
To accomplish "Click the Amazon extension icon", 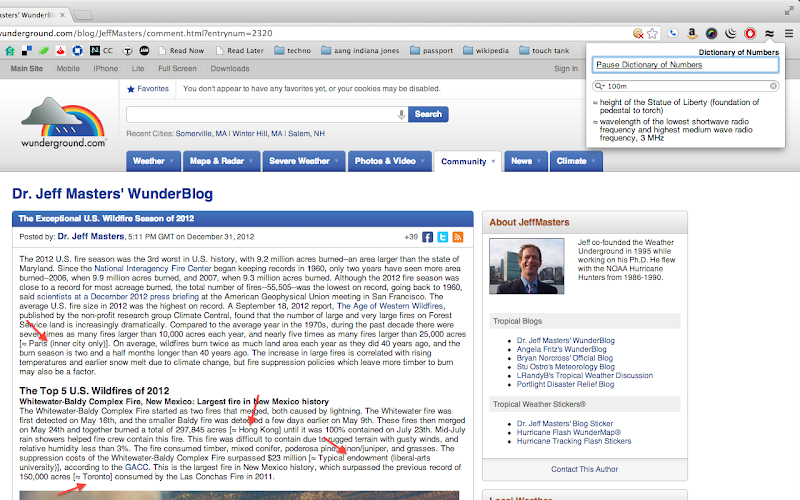I will tap(692, 34).
